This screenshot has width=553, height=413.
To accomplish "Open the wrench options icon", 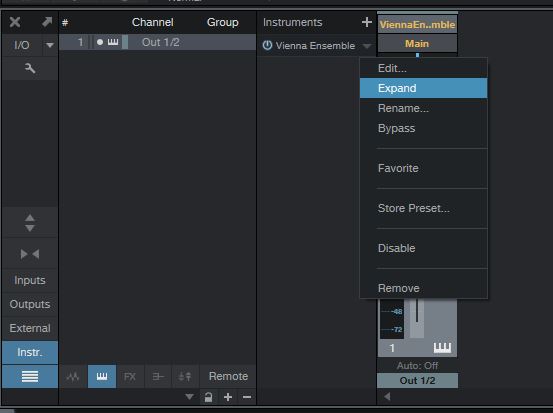I will (30, 68).
